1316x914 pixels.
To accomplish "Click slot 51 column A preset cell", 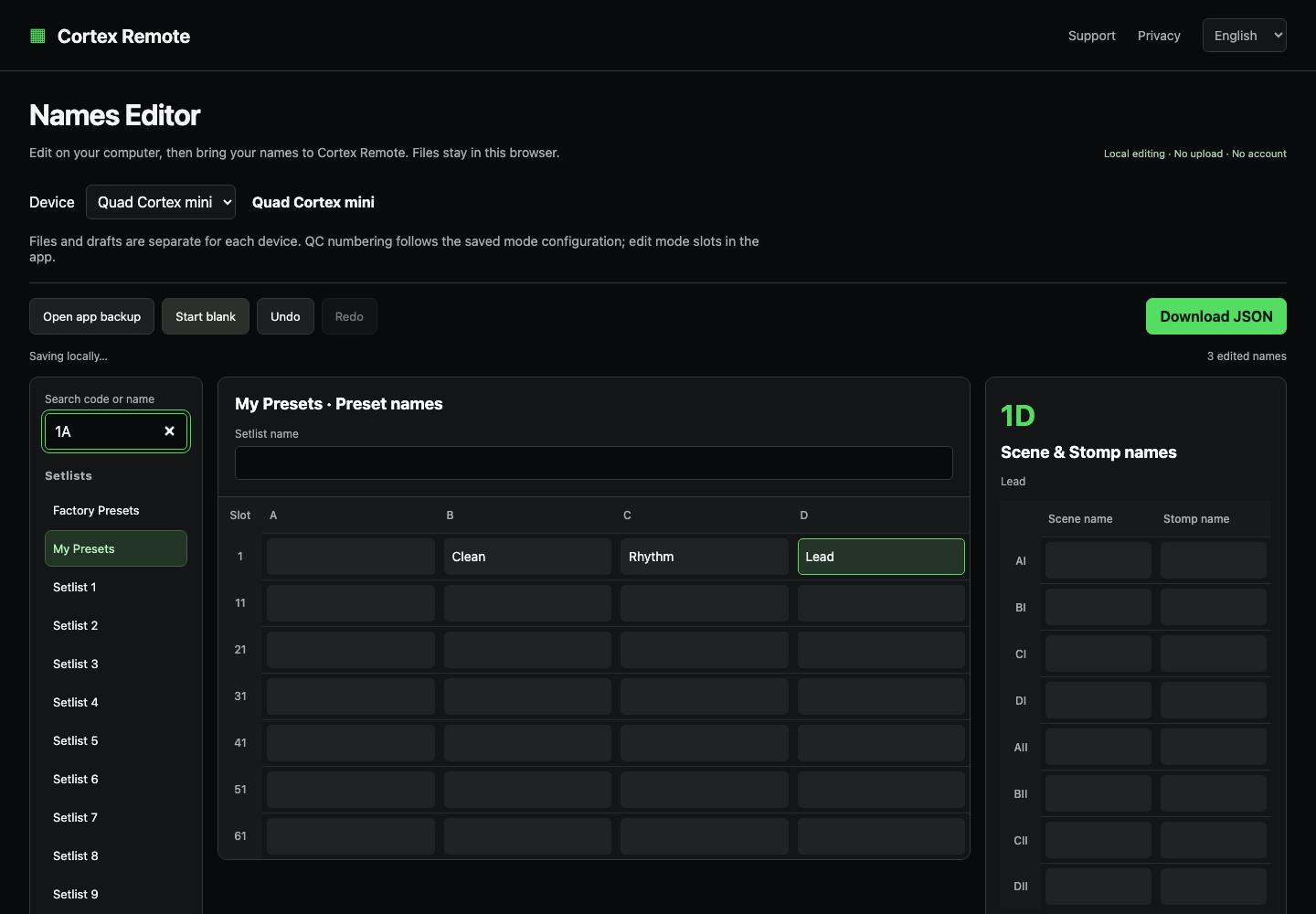I will click(x=351, y=790).
